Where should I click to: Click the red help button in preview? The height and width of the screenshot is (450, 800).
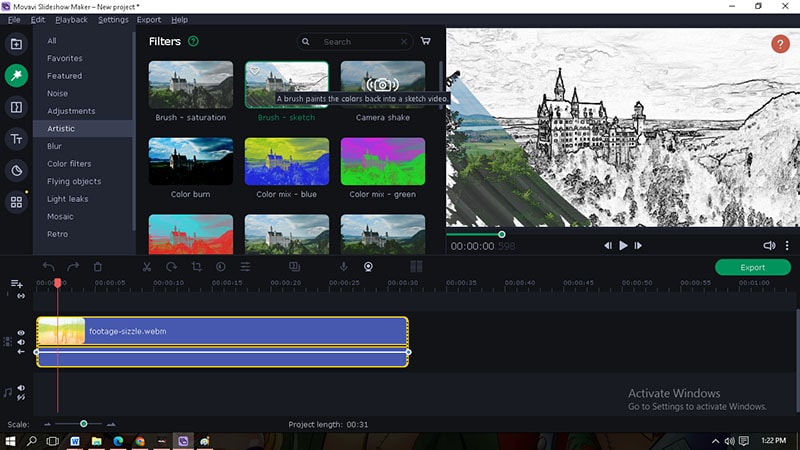[x=780, y=44]
